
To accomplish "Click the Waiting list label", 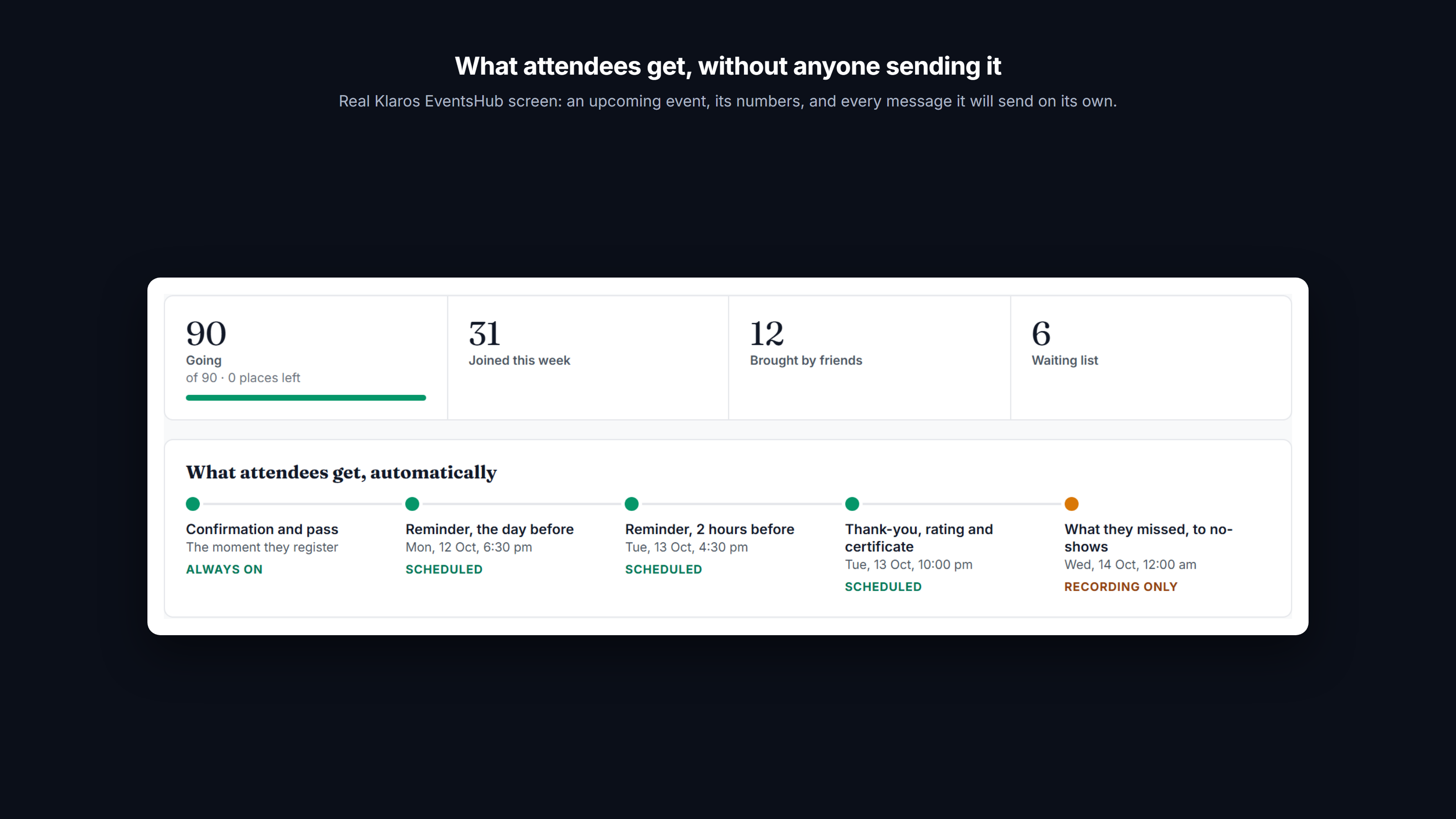I will (x=1065, y=361).
